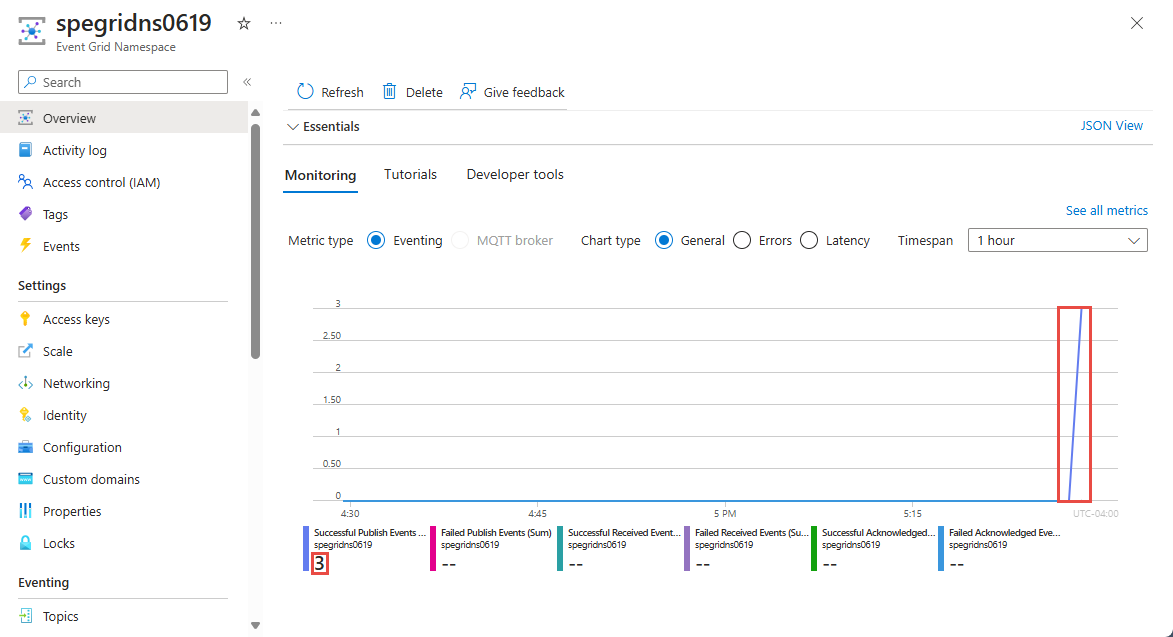
Task: Switch to the Tutorials tab
Action: click(410, 174)
